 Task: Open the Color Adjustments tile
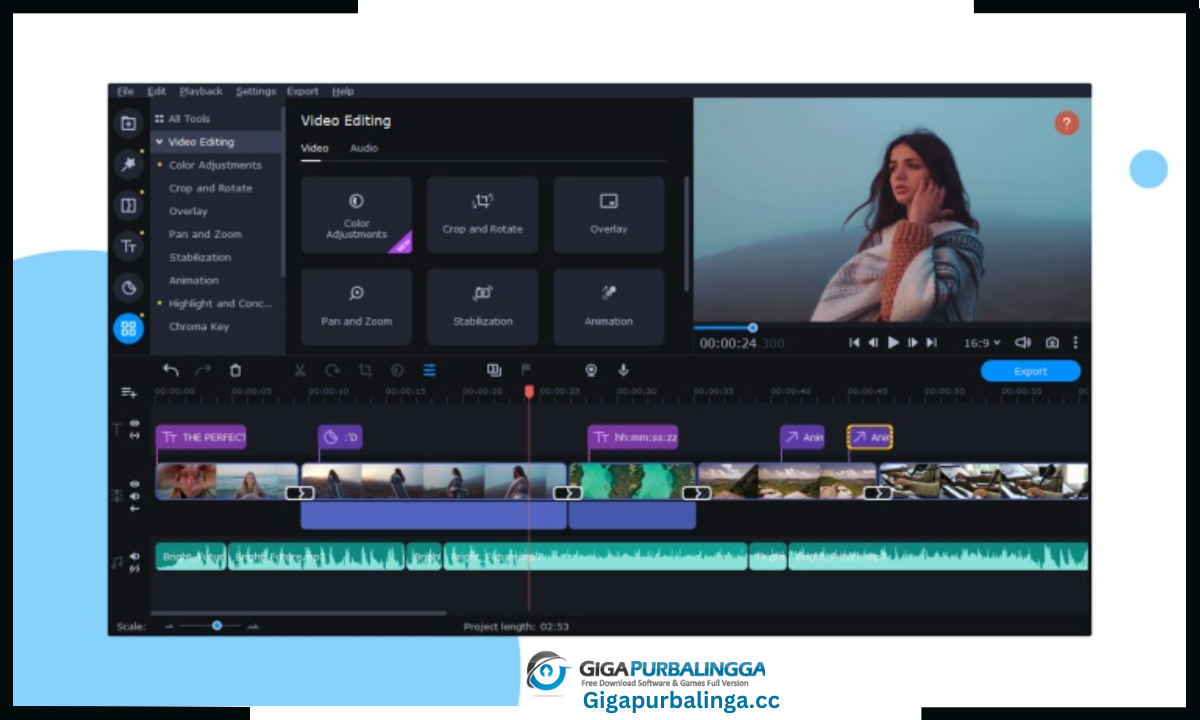(356, 215)
